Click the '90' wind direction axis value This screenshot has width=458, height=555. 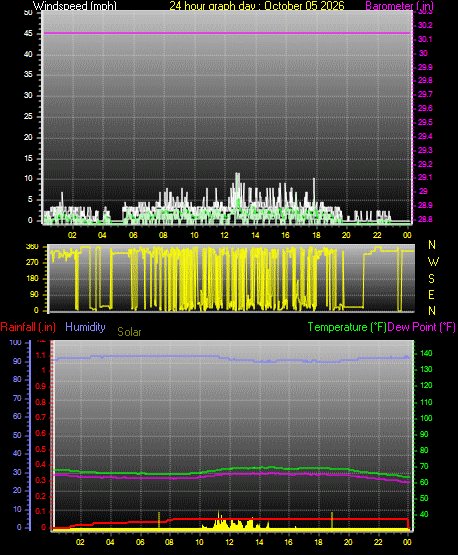tap(34, 294)
